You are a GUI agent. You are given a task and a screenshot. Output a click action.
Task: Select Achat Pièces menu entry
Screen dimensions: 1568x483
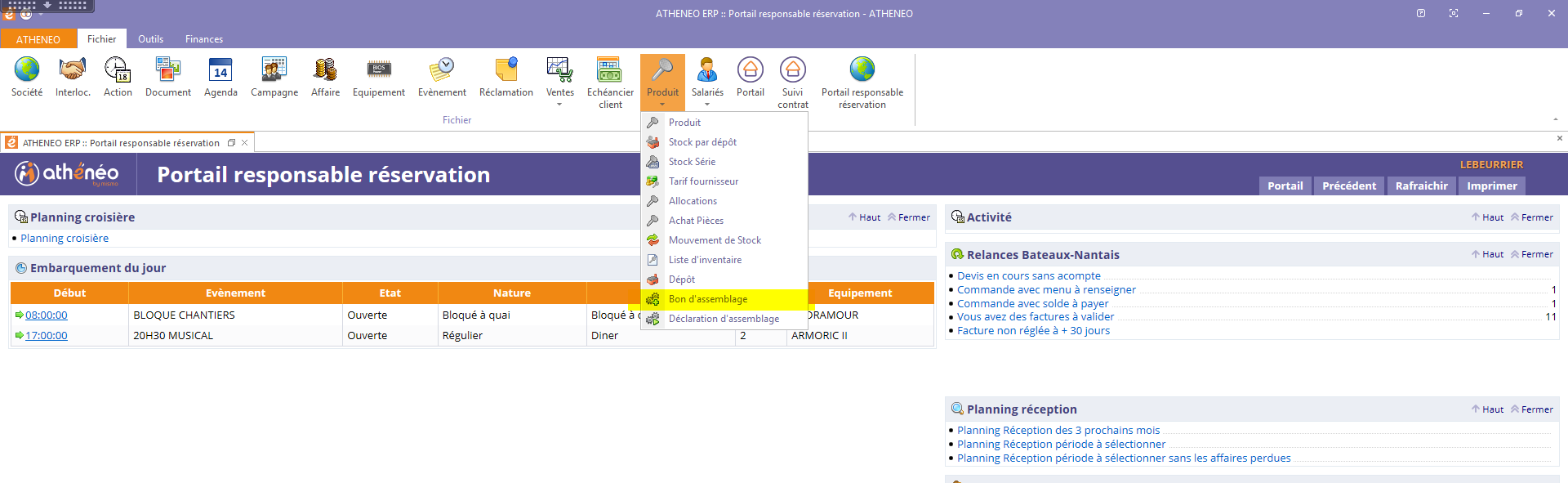(724, 221)
